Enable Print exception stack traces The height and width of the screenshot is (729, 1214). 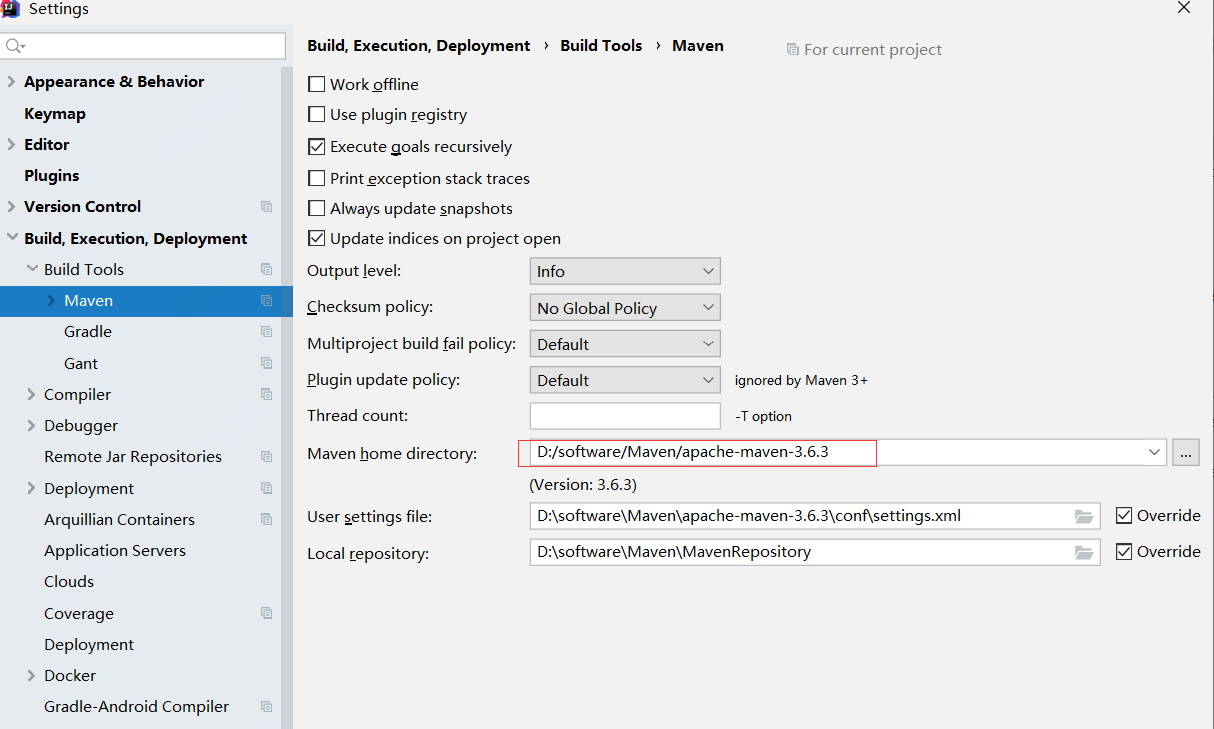[x=317, y=178]
